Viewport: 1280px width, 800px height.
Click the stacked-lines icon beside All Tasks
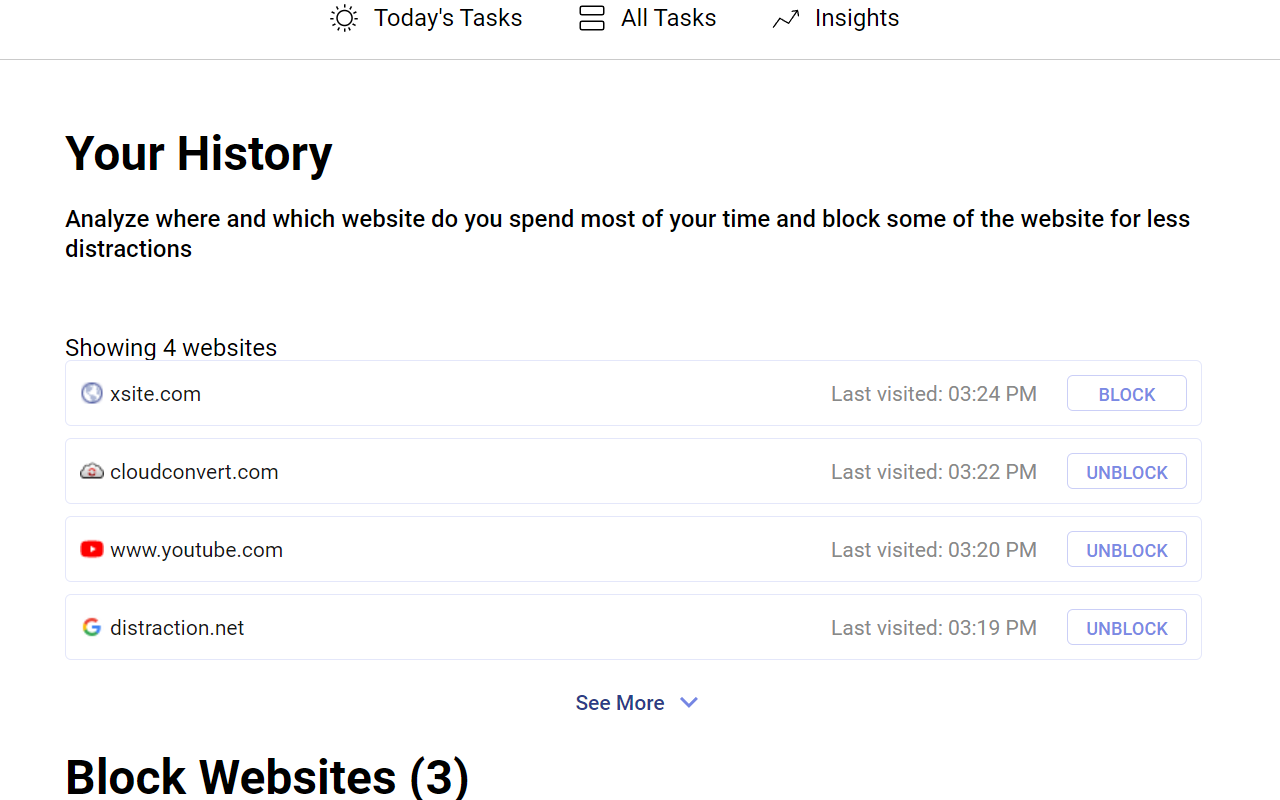click(x=591, y=18)
